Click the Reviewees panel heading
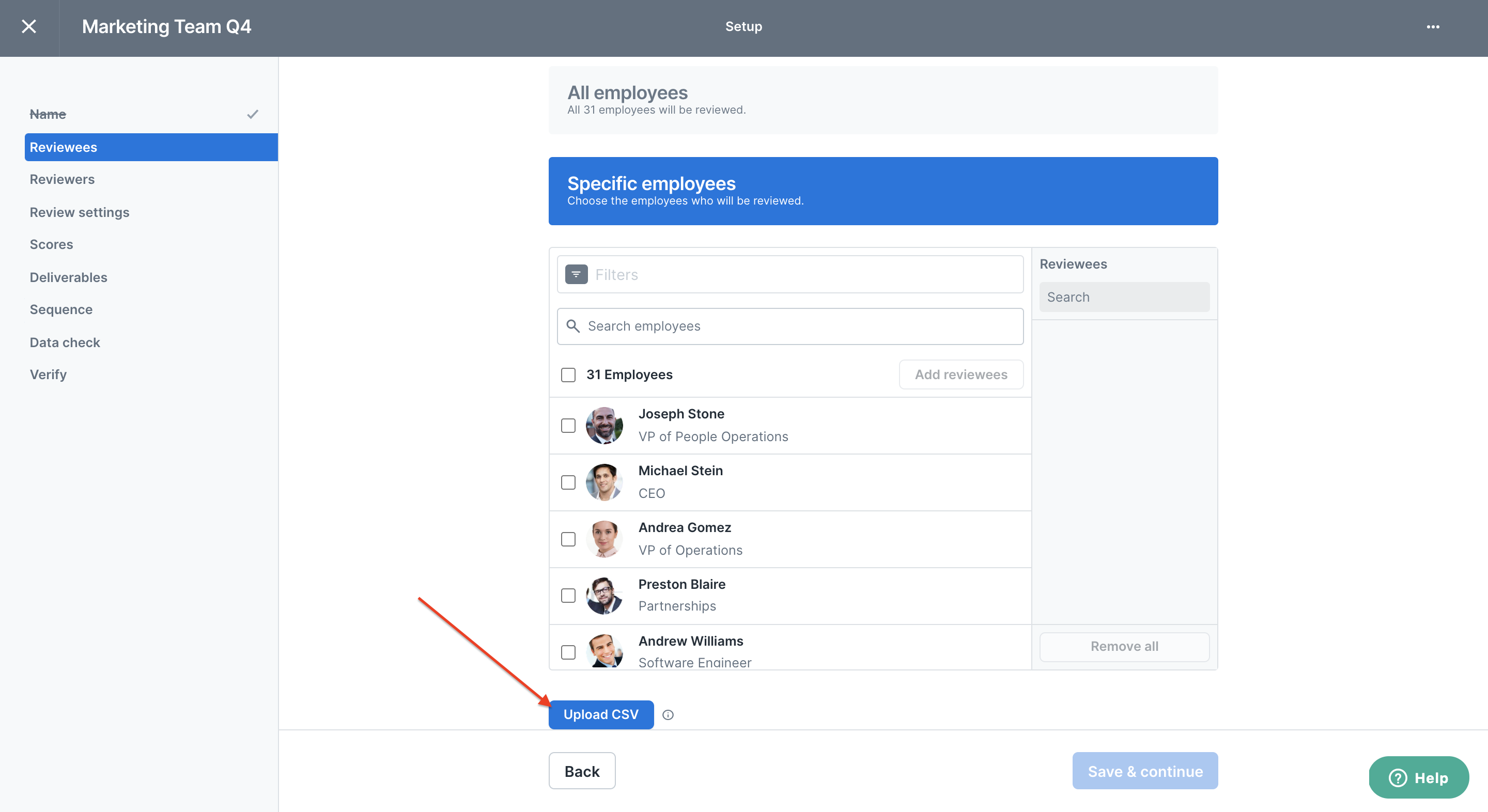 (1073, 264)
